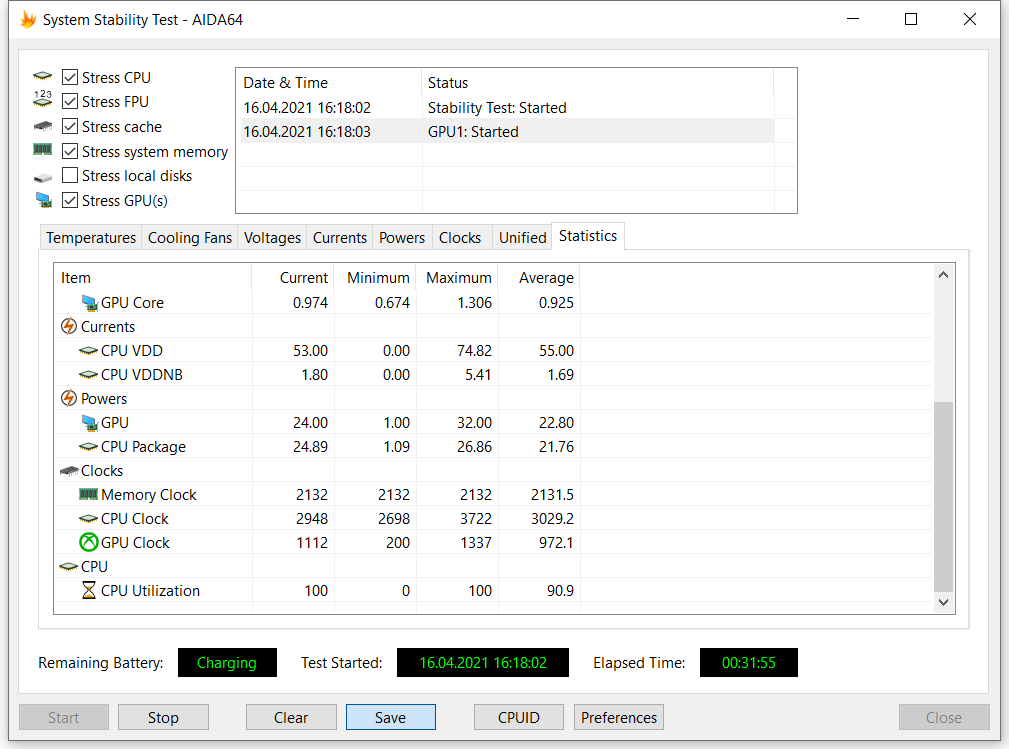The height and width of the screenshot is (749, 1009).
Task: Toggle the Stress GPU(s) checkbox
Action: (x=70, y=200)
